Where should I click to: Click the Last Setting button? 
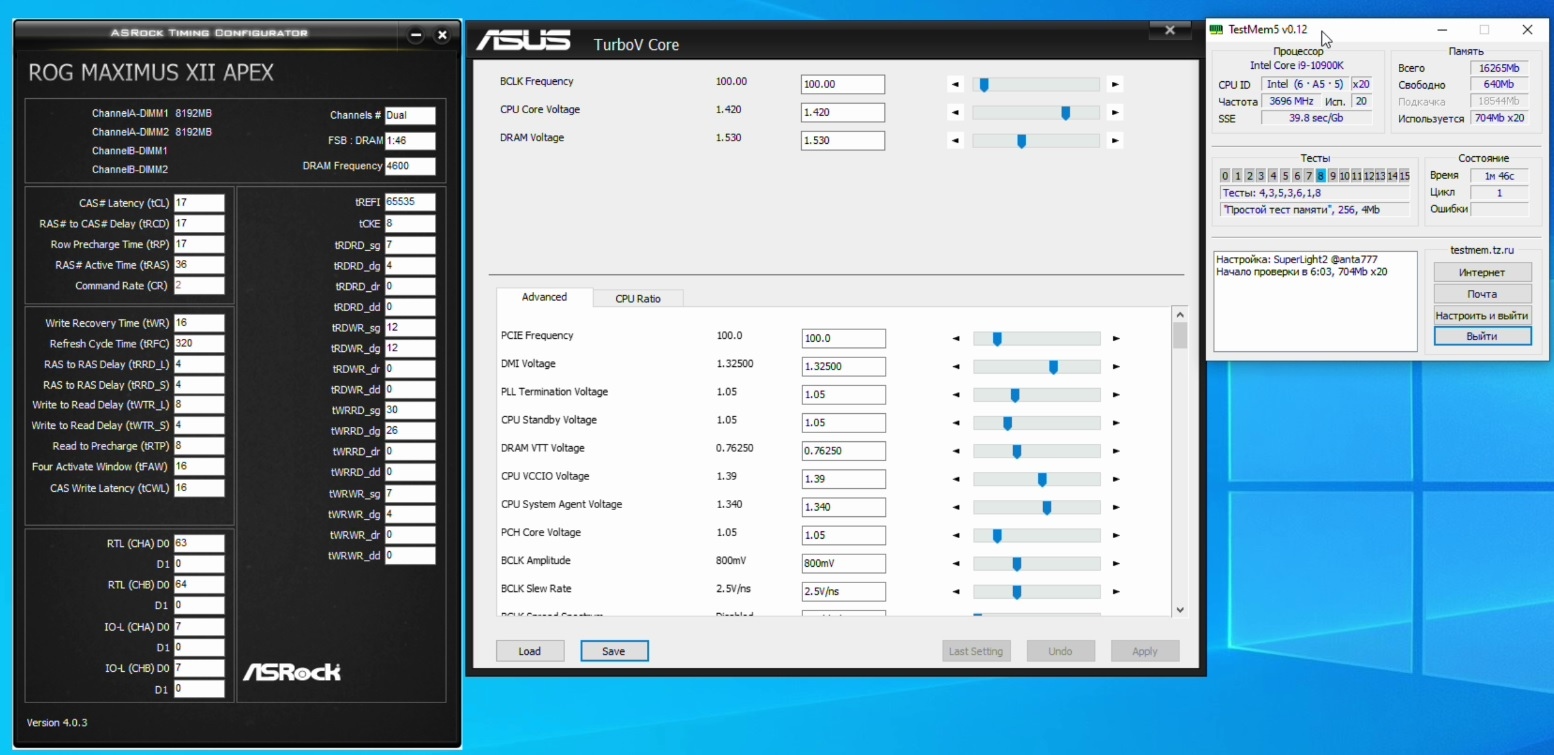976,651
